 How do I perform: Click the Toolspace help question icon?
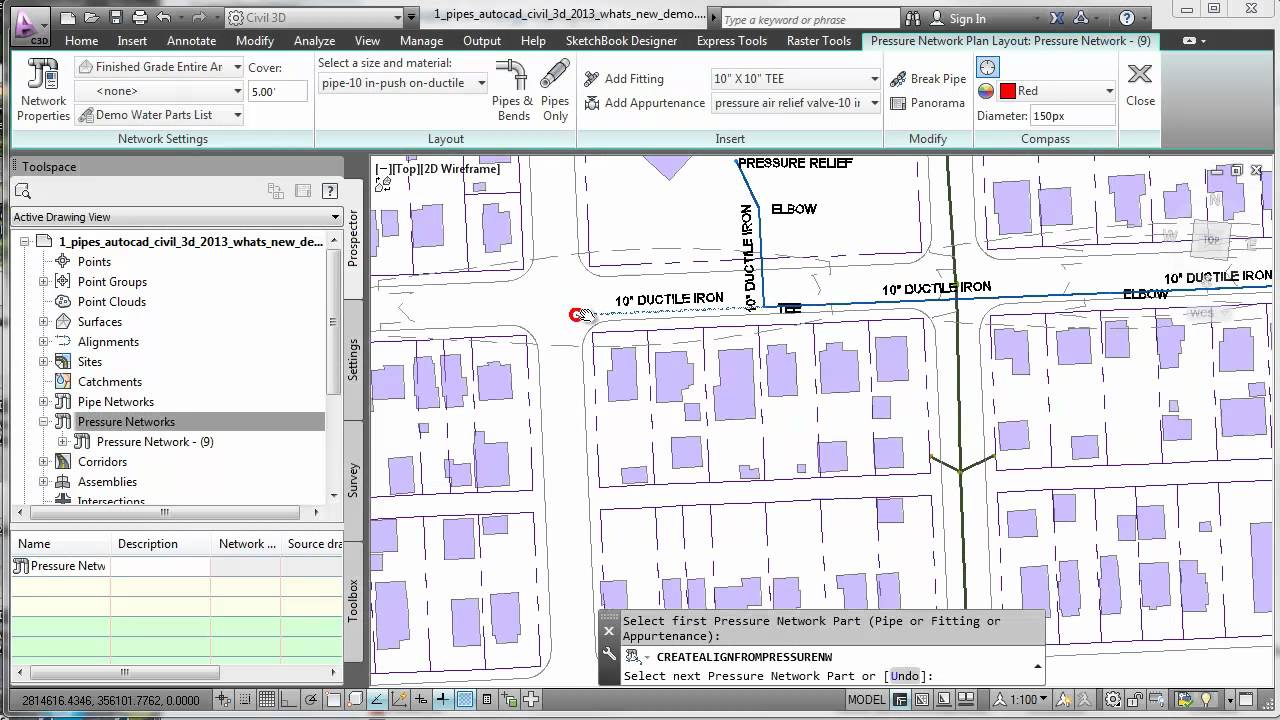pyautogui.click(x=330, y=191)
